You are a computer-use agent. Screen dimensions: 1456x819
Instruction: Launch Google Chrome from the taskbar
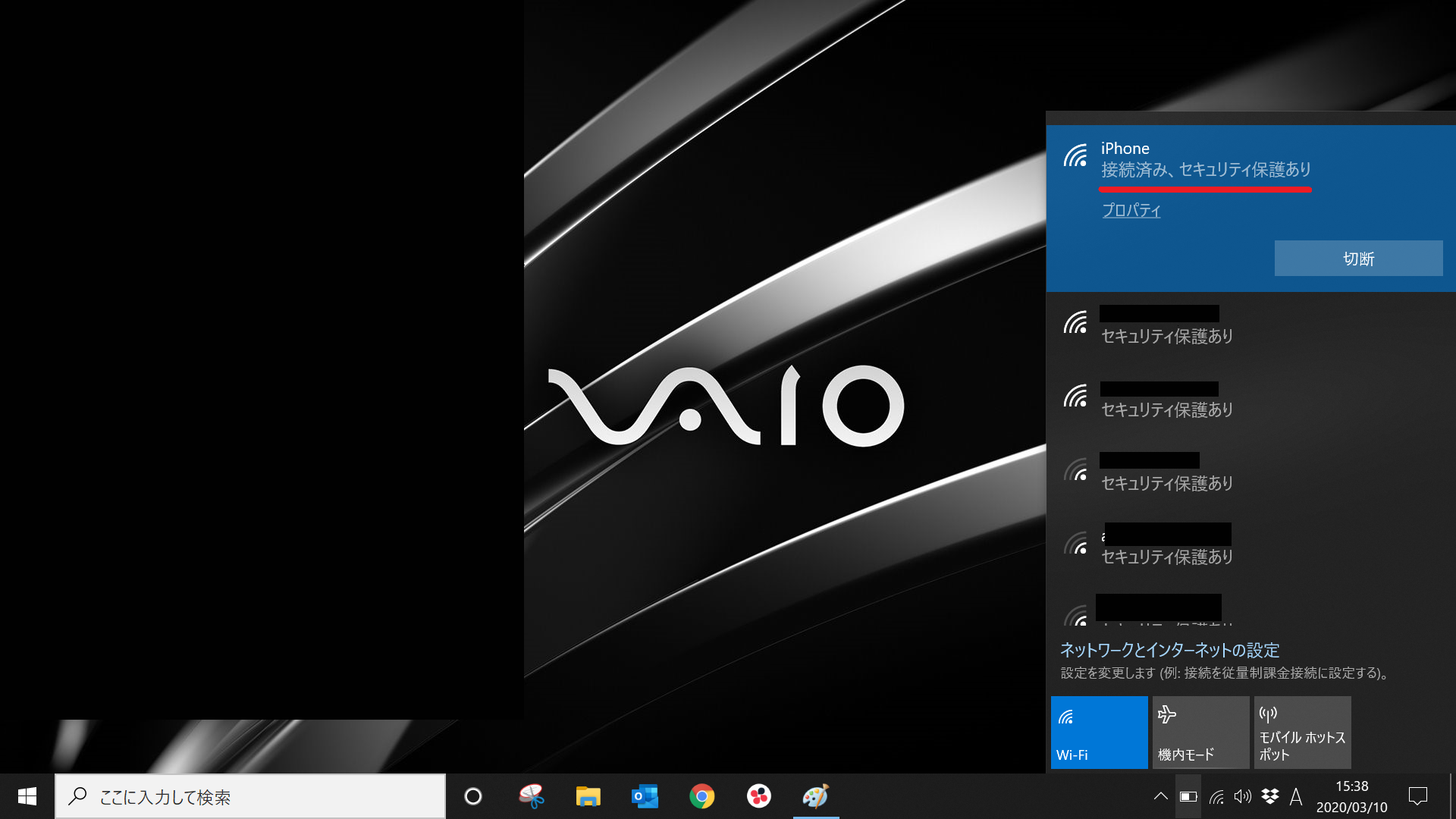702,796
